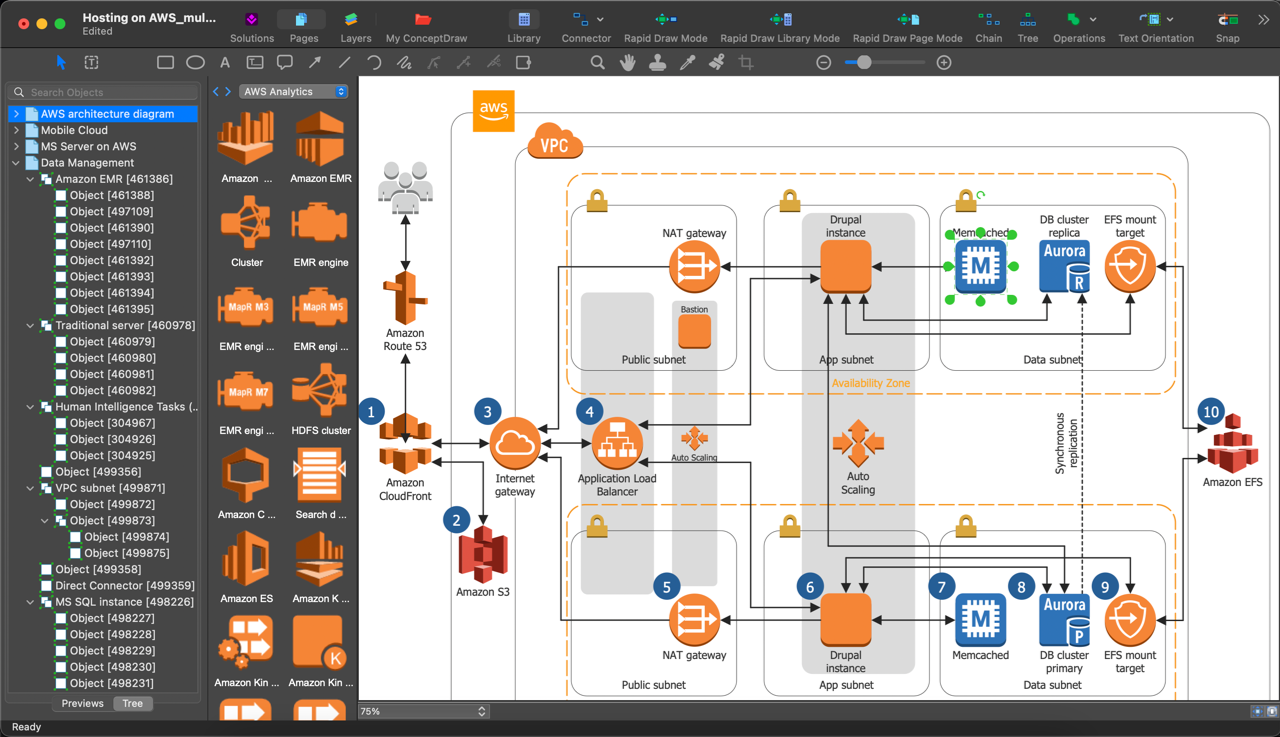The image size is (1280, 737).
Task: Pick the eyedropper tool
Action: 687,62
